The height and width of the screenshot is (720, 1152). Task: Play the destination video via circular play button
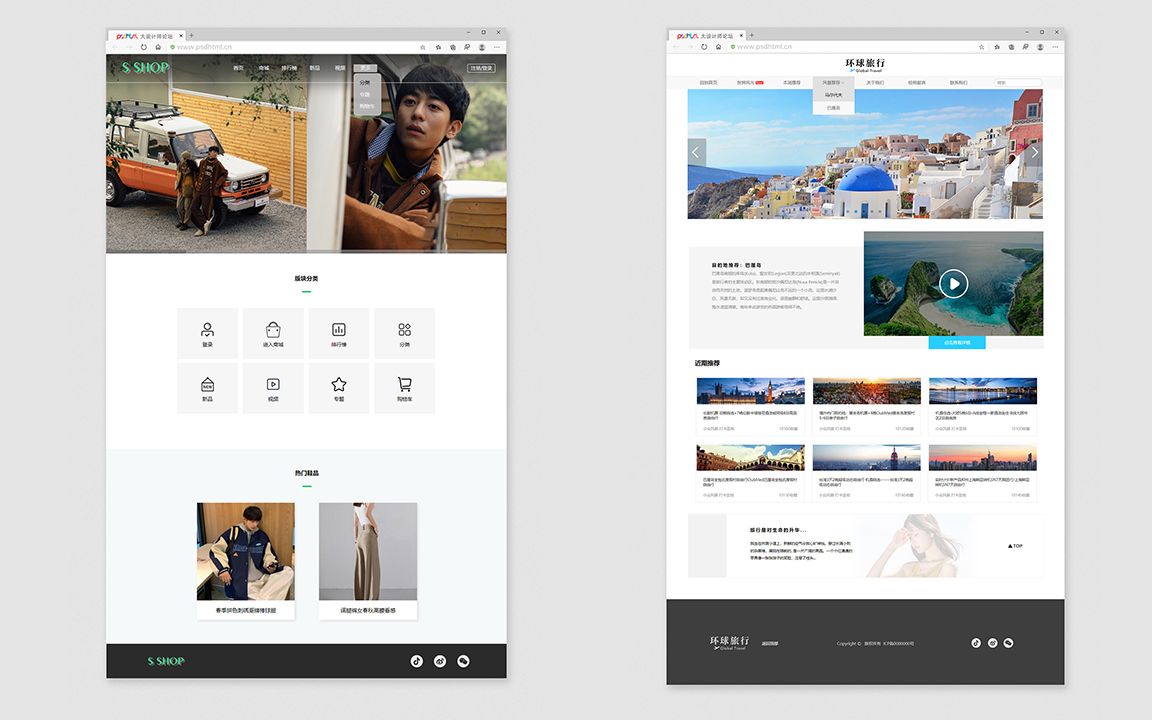coord(953,283)
